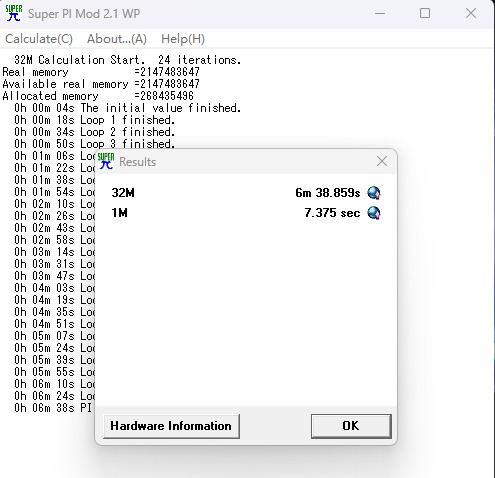Click the Loop 1 finished log line
The width and height of the screenshot is (495, 478).
click(94, 120)
